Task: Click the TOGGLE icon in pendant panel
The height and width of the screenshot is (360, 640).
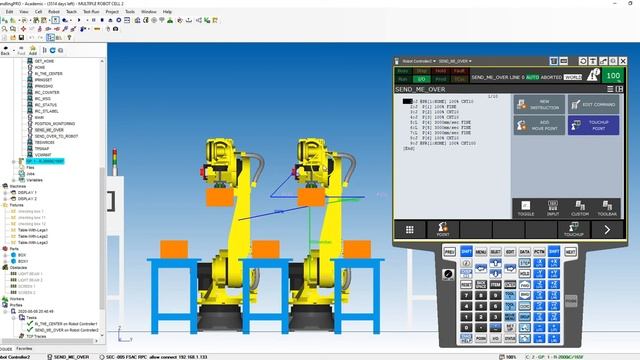Action: pos(526,208)
